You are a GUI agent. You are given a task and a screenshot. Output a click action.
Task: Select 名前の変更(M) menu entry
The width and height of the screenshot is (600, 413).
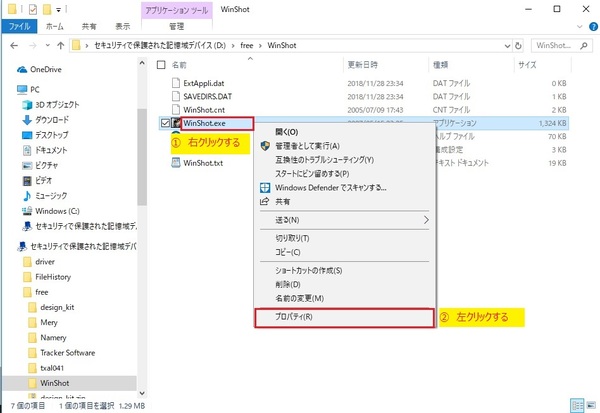pos(344,298)
